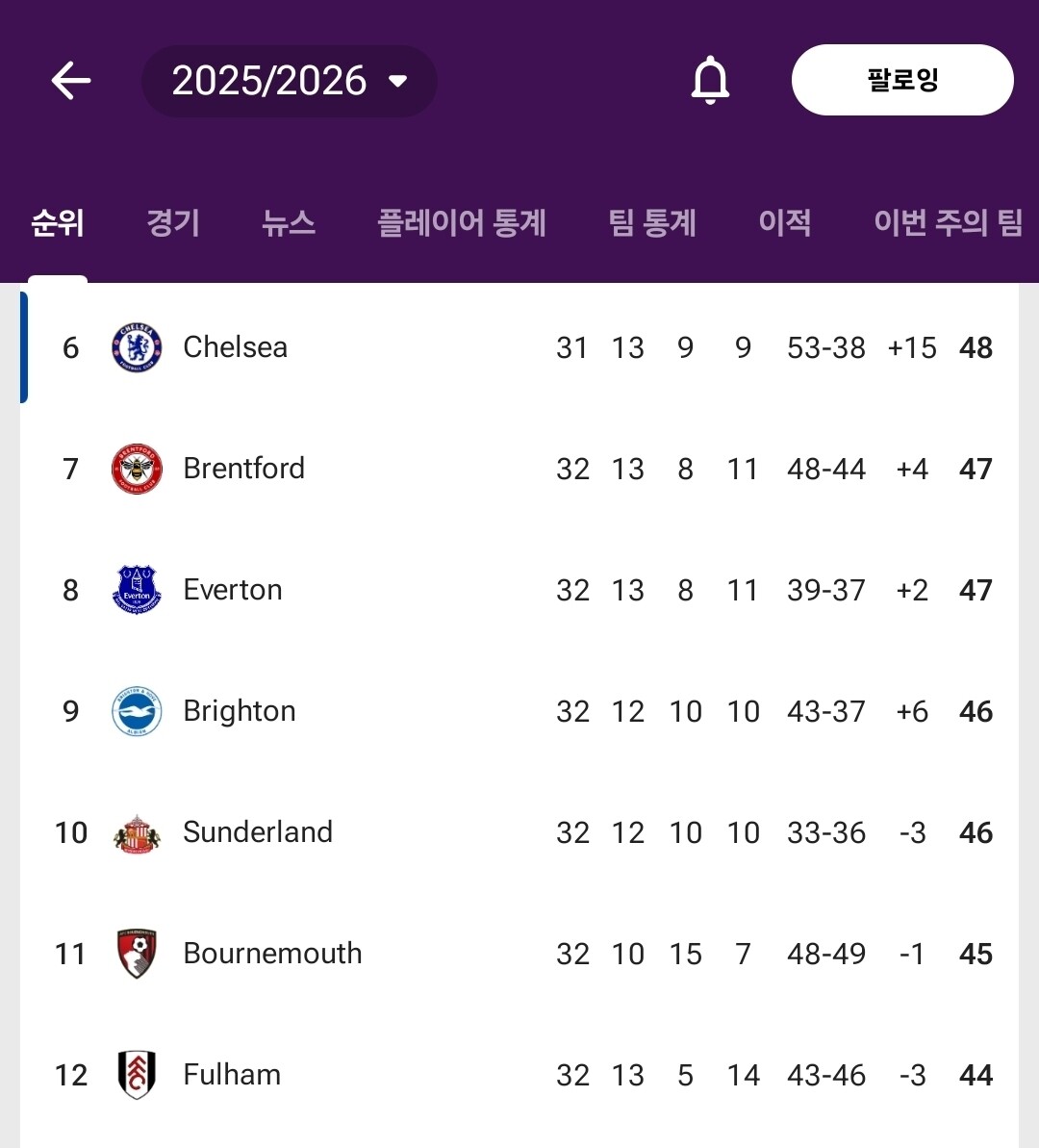This screenshot has height=1148, width=1039.
Task: Tap the back arrow icon
Action: 71,81
